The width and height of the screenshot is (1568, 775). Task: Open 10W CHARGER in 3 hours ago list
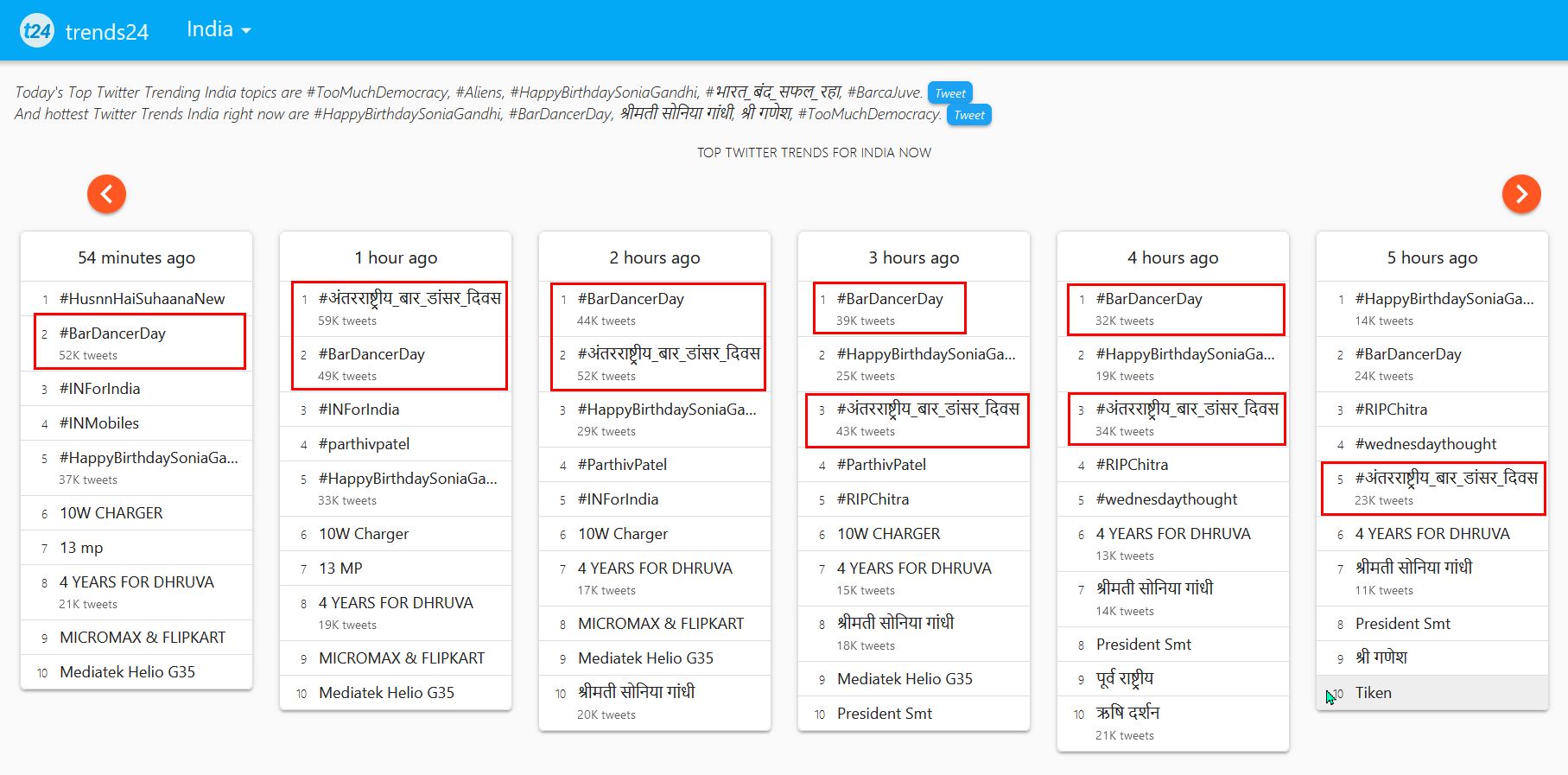(x=888, y=534)
